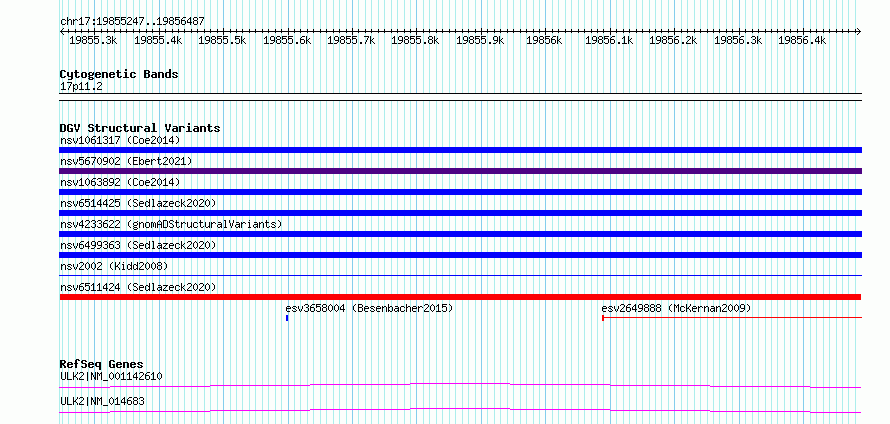Open the nsv1063892 (Coe2014) label
The height and width of the screenshot is (424, 890).
[x=120, y=182]
